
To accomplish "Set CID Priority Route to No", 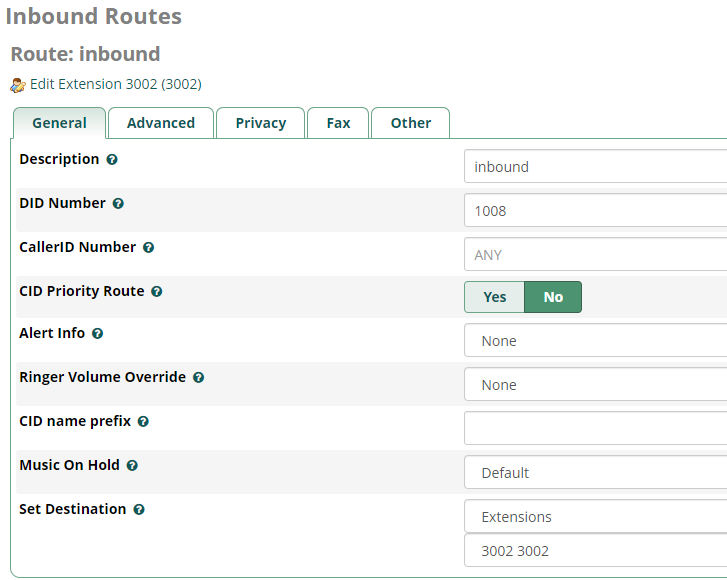I will tap(553, 297).
